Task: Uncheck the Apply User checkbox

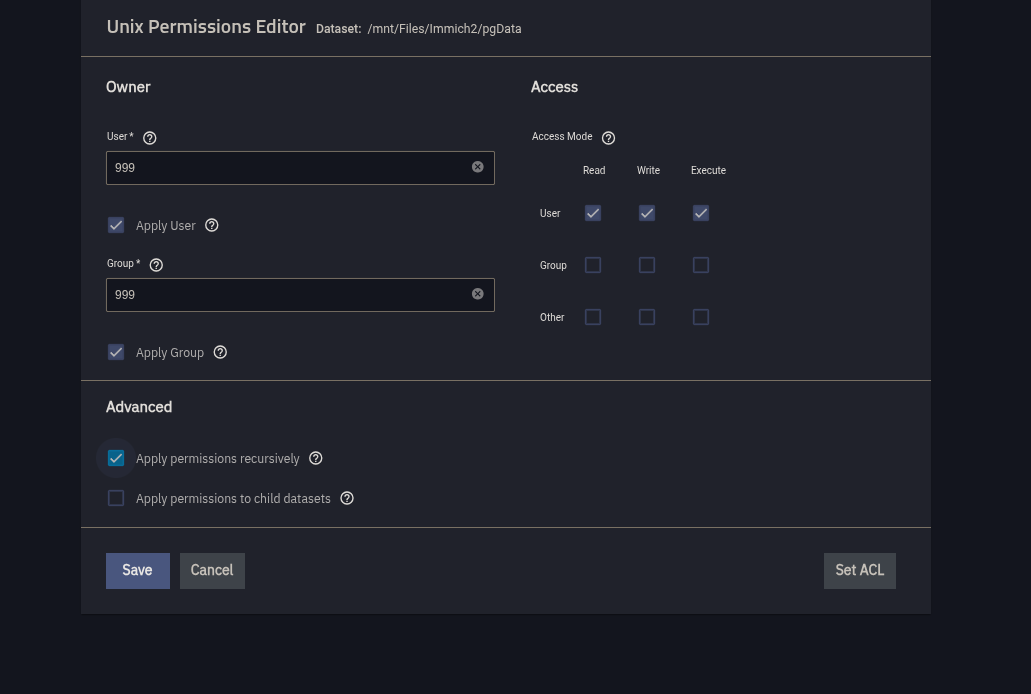Action: click(x=116, y=225)
